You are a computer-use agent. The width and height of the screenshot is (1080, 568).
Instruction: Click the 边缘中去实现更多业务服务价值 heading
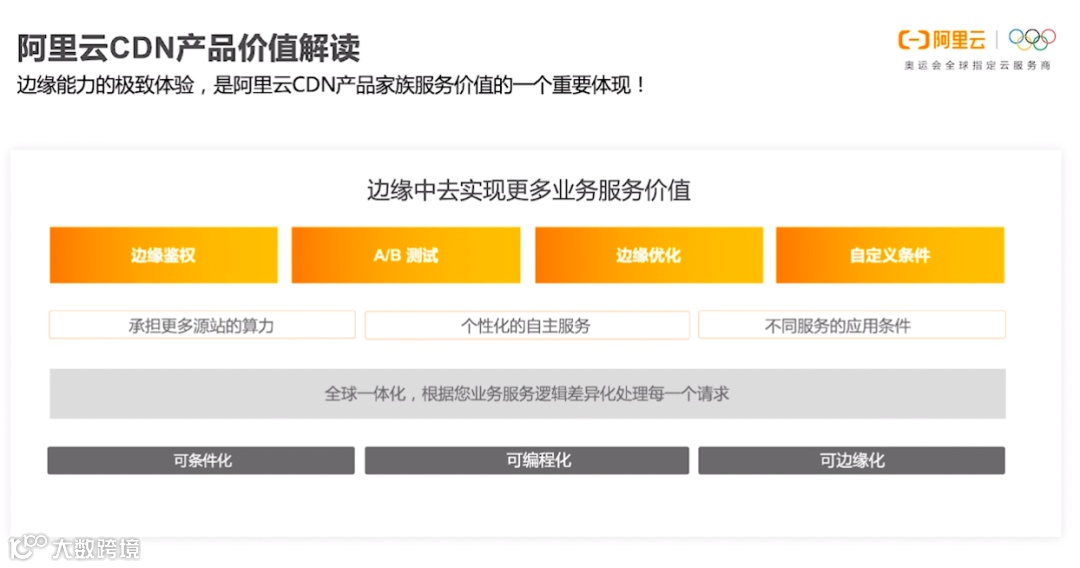[528, 190]
